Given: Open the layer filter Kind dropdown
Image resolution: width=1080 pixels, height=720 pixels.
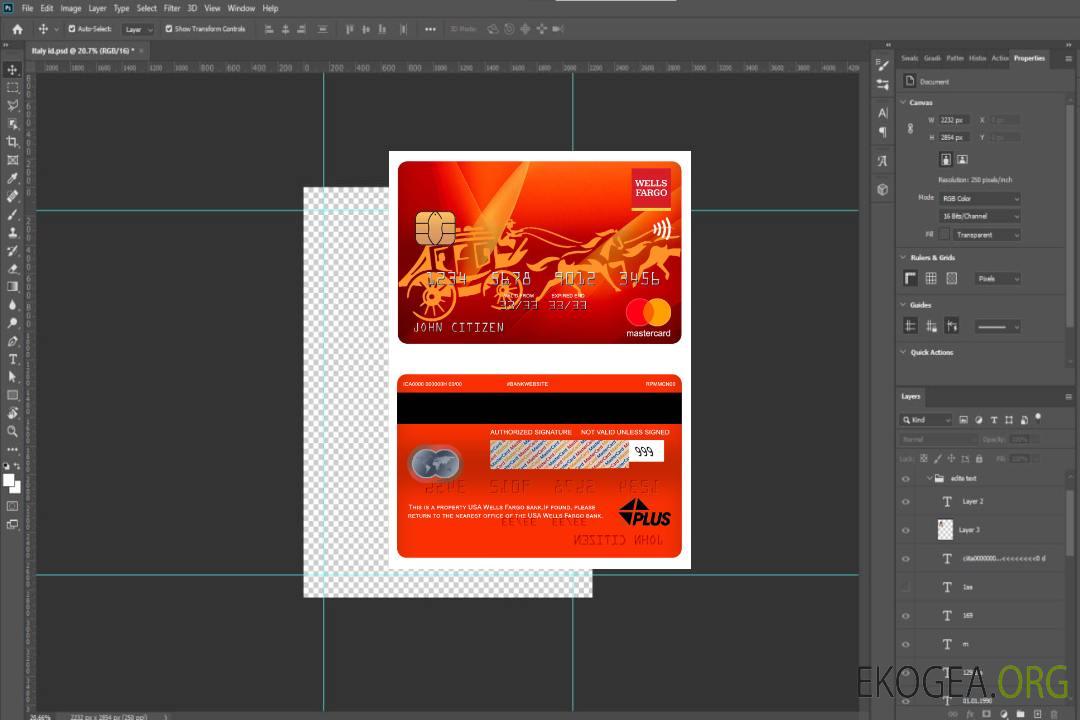Looking at the screenshot, I should (x=926, y=420).
